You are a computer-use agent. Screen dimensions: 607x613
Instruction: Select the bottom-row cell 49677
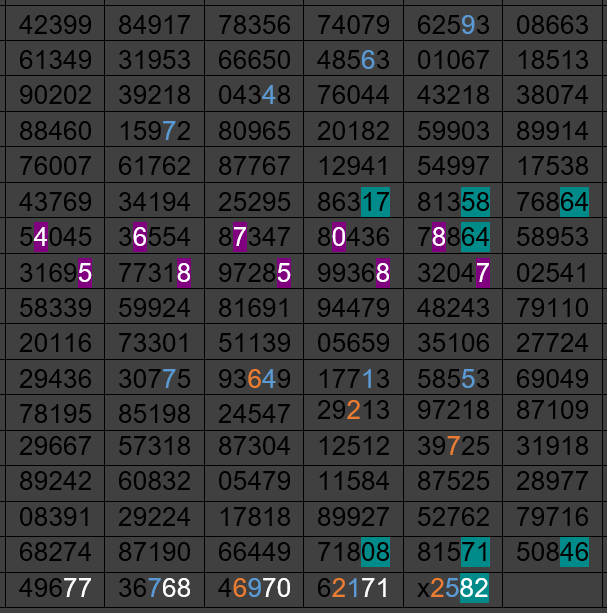click(55, 587)
